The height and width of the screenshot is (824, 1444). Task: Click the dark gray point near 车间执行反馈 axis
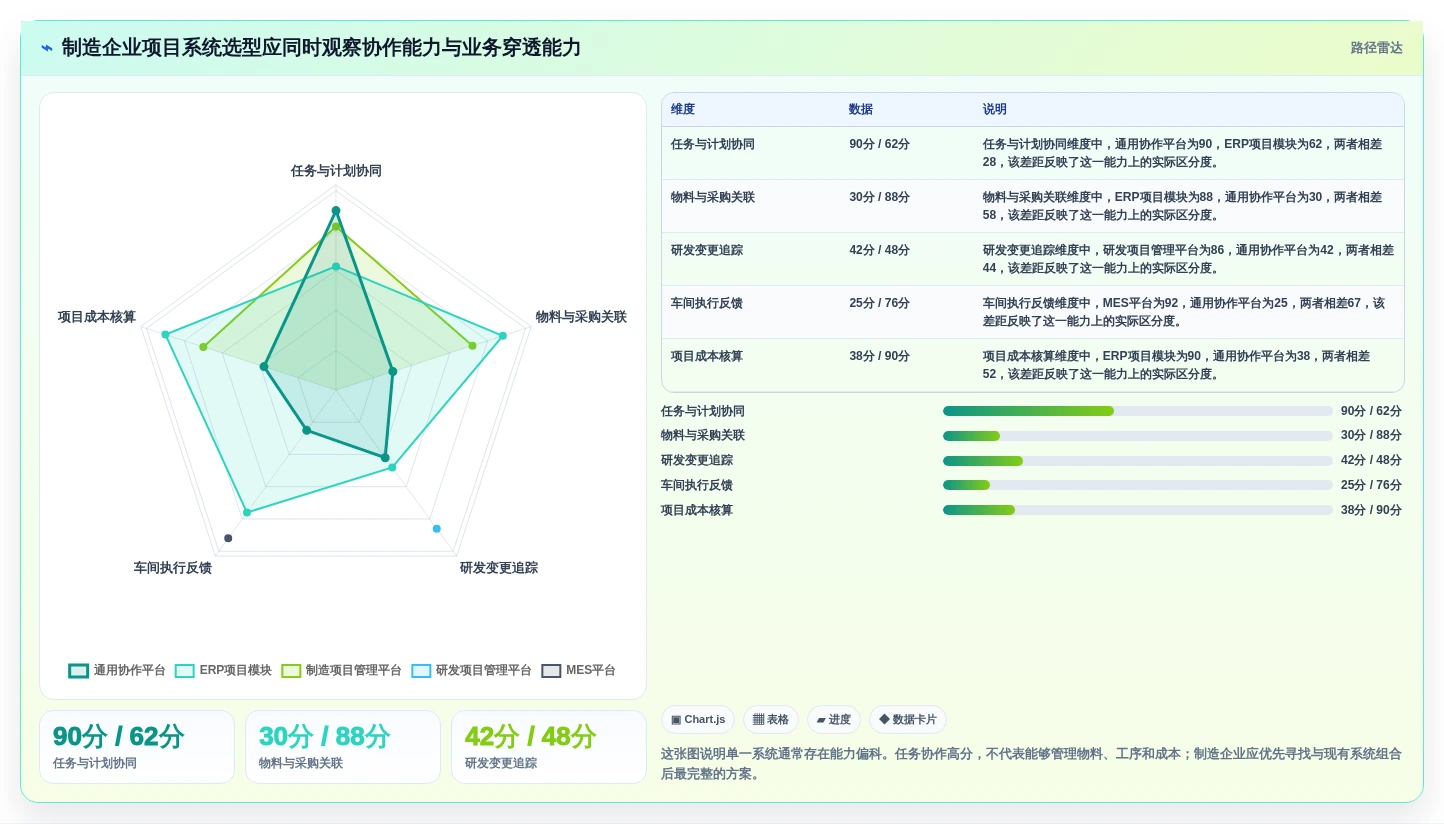pos(228,538)
